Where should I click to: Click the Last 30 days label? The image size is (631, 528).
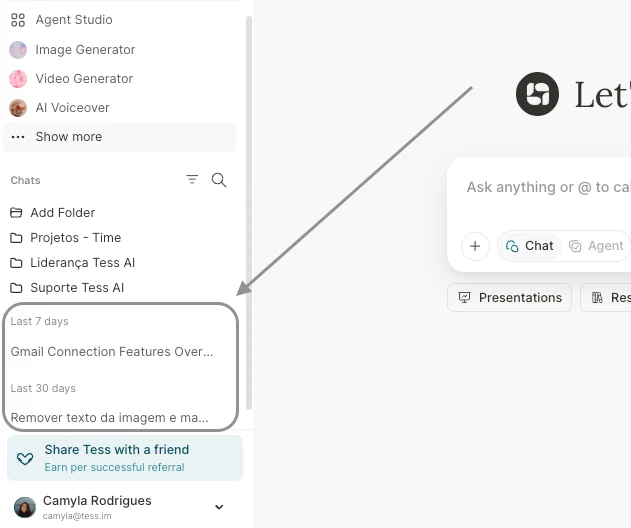tap(43, 388)
